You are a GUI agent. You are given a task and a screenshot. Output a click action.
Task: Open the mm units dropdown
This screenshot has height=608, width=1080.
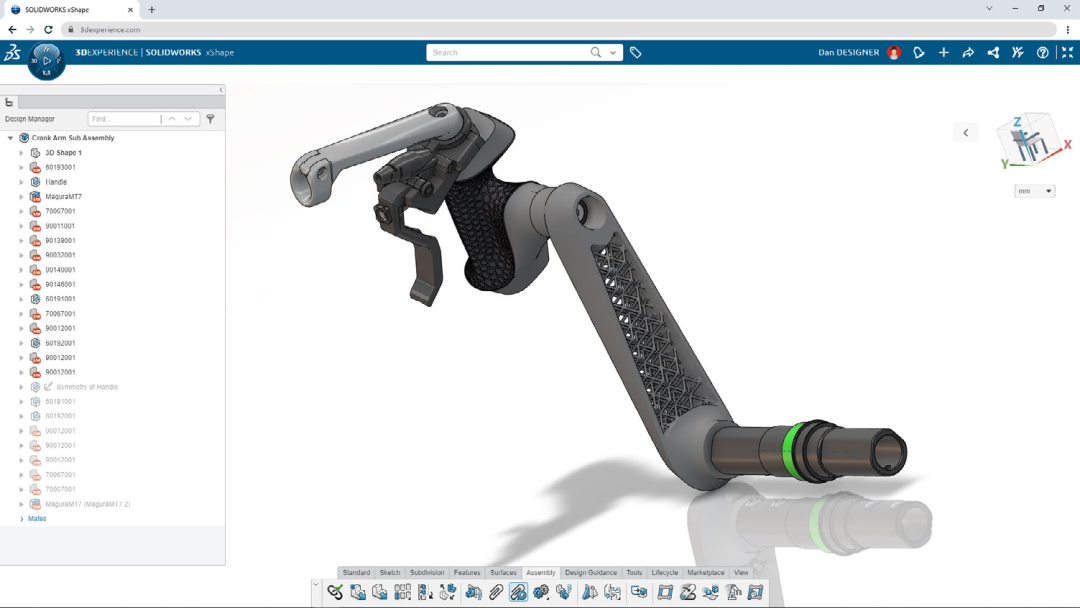click(x=1034, y=191)
